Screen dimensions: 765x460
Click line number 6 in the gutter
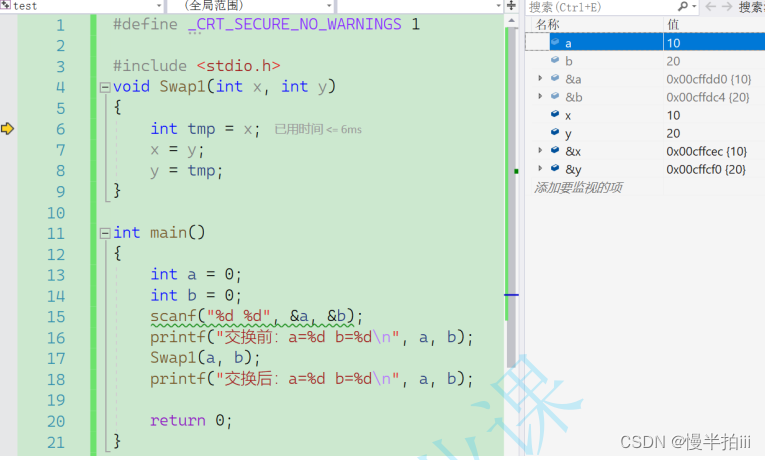(60, 129)
